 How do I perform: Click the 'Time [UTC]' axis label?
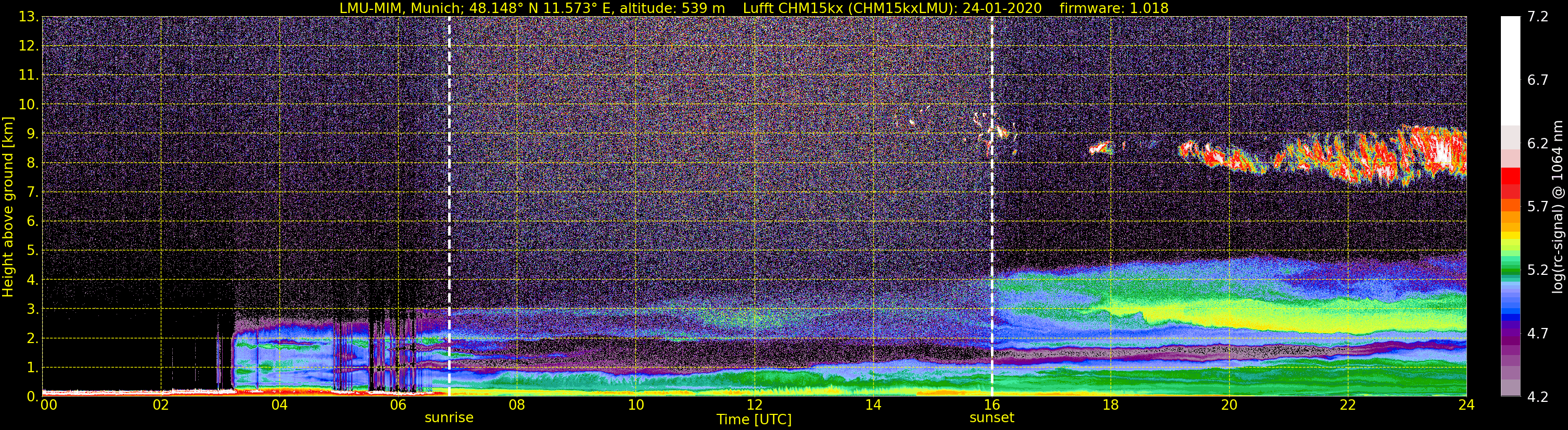point(754,420)
